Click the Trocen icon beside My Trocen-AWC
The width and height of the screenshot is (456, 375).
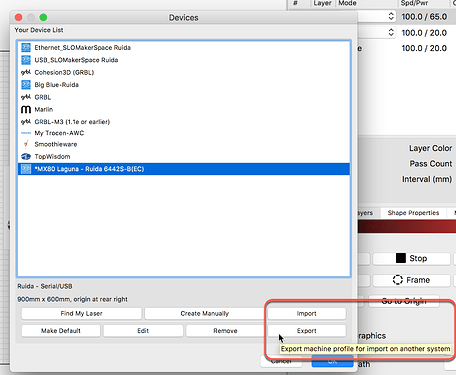[26, 133]
